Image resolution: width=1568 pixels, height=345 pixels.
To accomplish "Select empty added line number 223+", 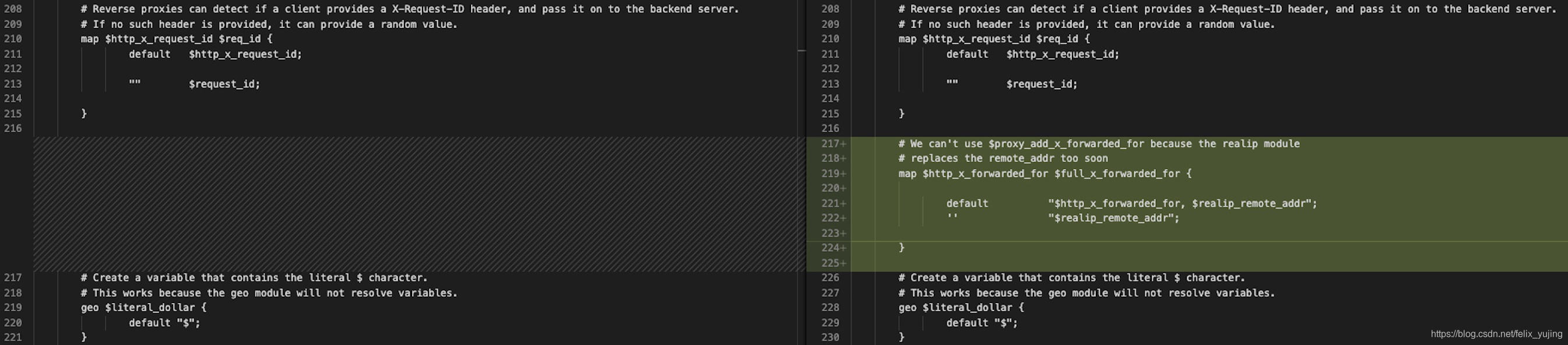I will 834,233.
